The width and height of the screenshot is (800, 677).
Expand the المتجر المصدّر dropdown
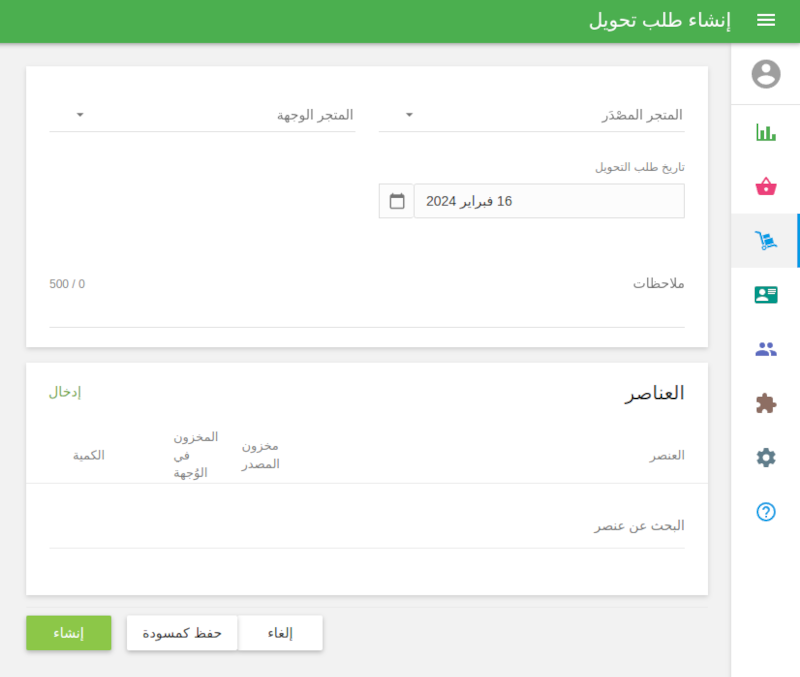point(409,114)
